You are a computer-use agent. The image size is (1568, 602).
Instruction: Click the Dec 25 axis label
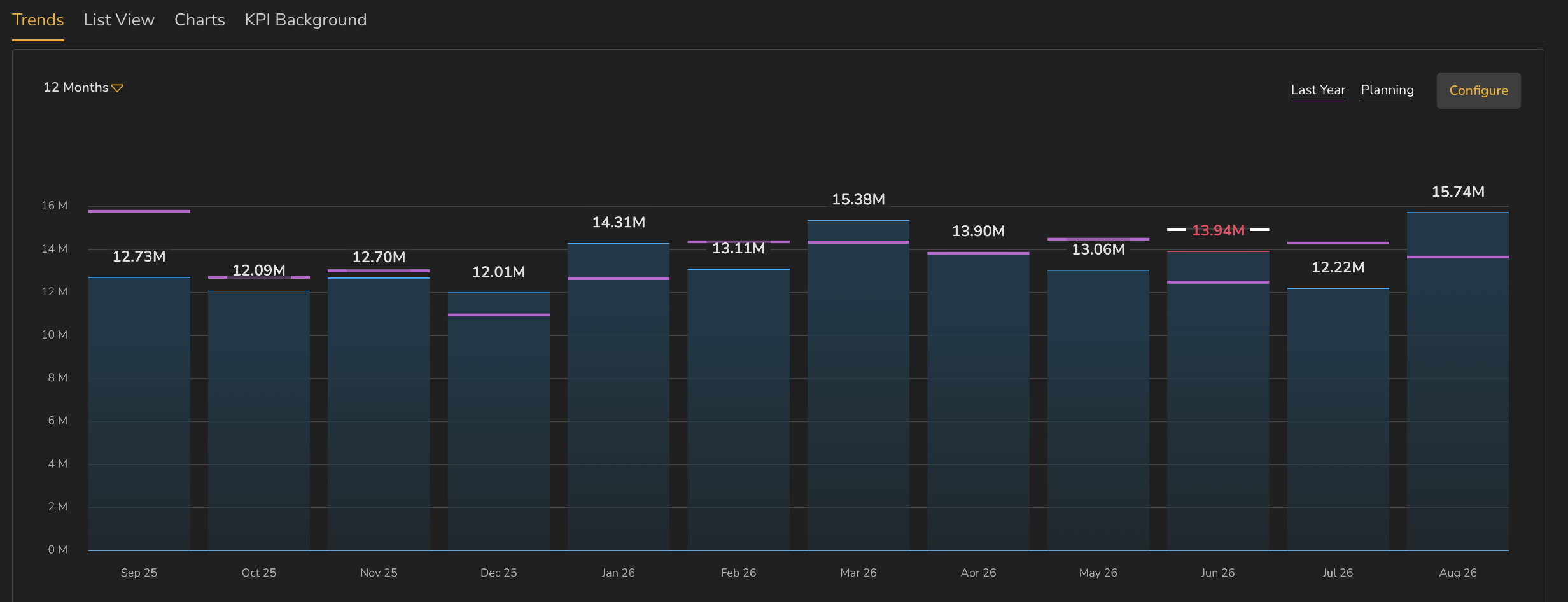click(x=499, y=573)
